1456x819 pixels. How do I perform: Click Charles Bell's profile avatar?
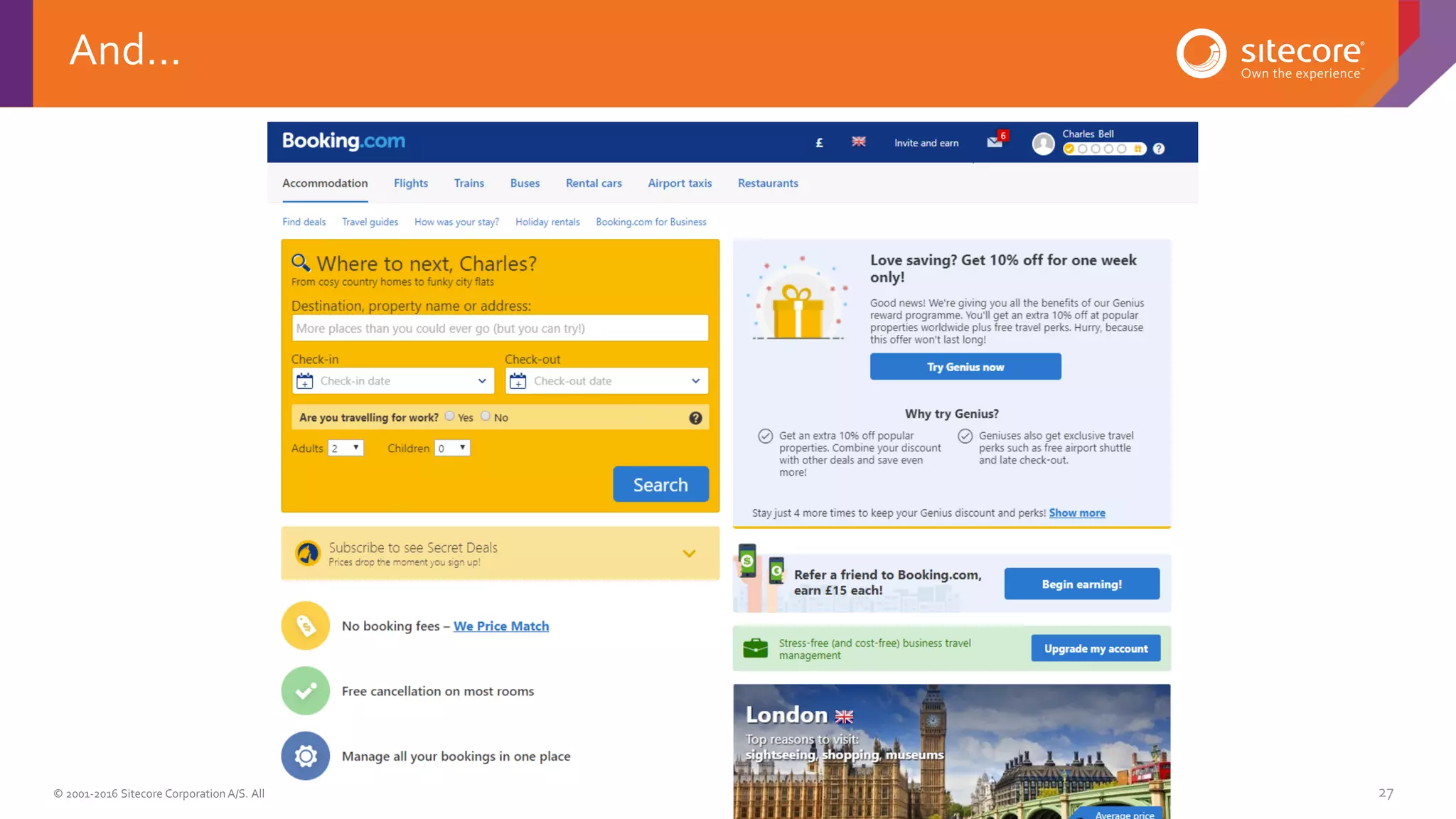coord(1043,144)
